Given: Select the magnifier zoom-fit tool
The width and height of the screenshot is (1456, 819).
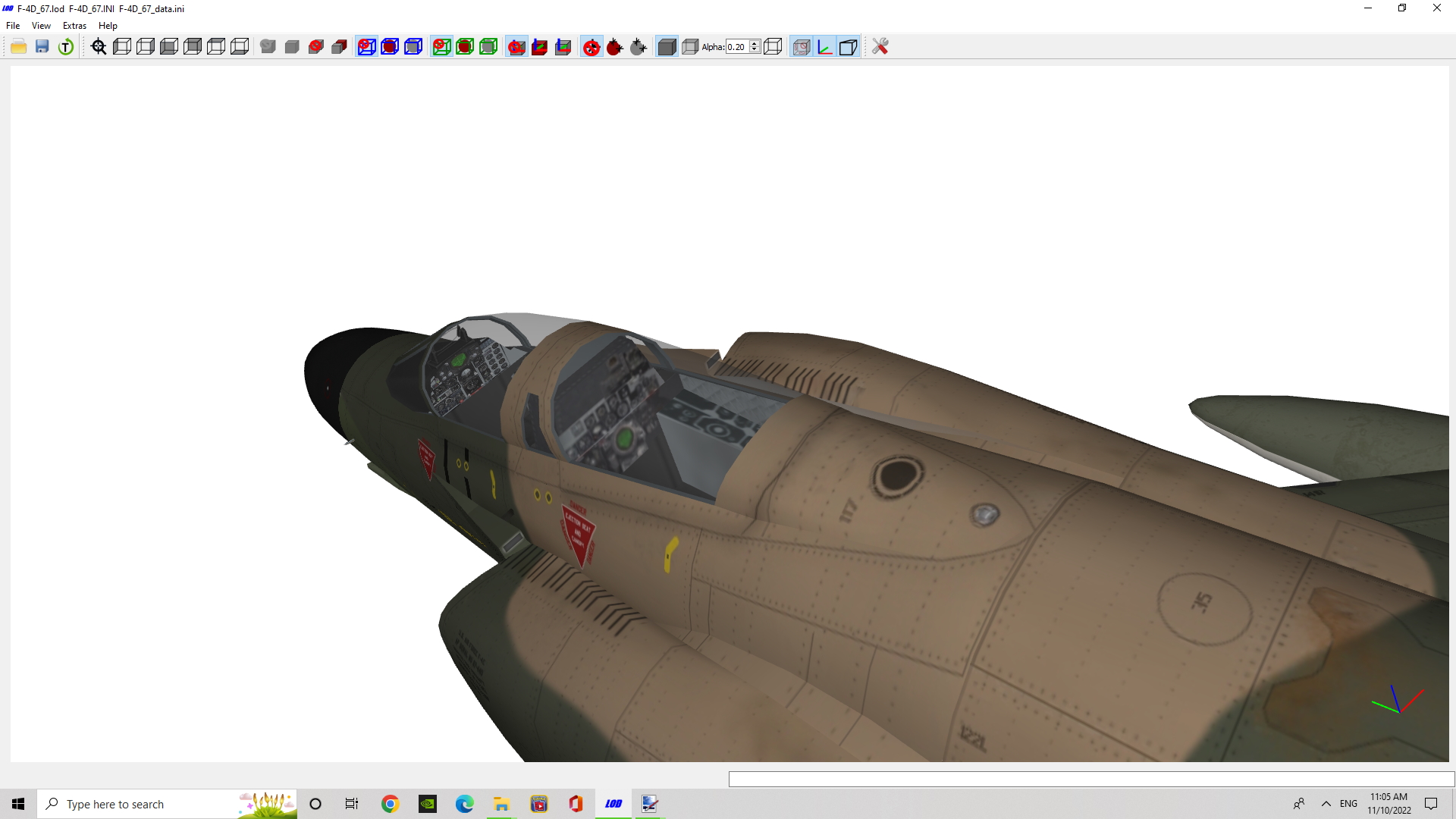Looking at the screenshot, I should 99,47.
